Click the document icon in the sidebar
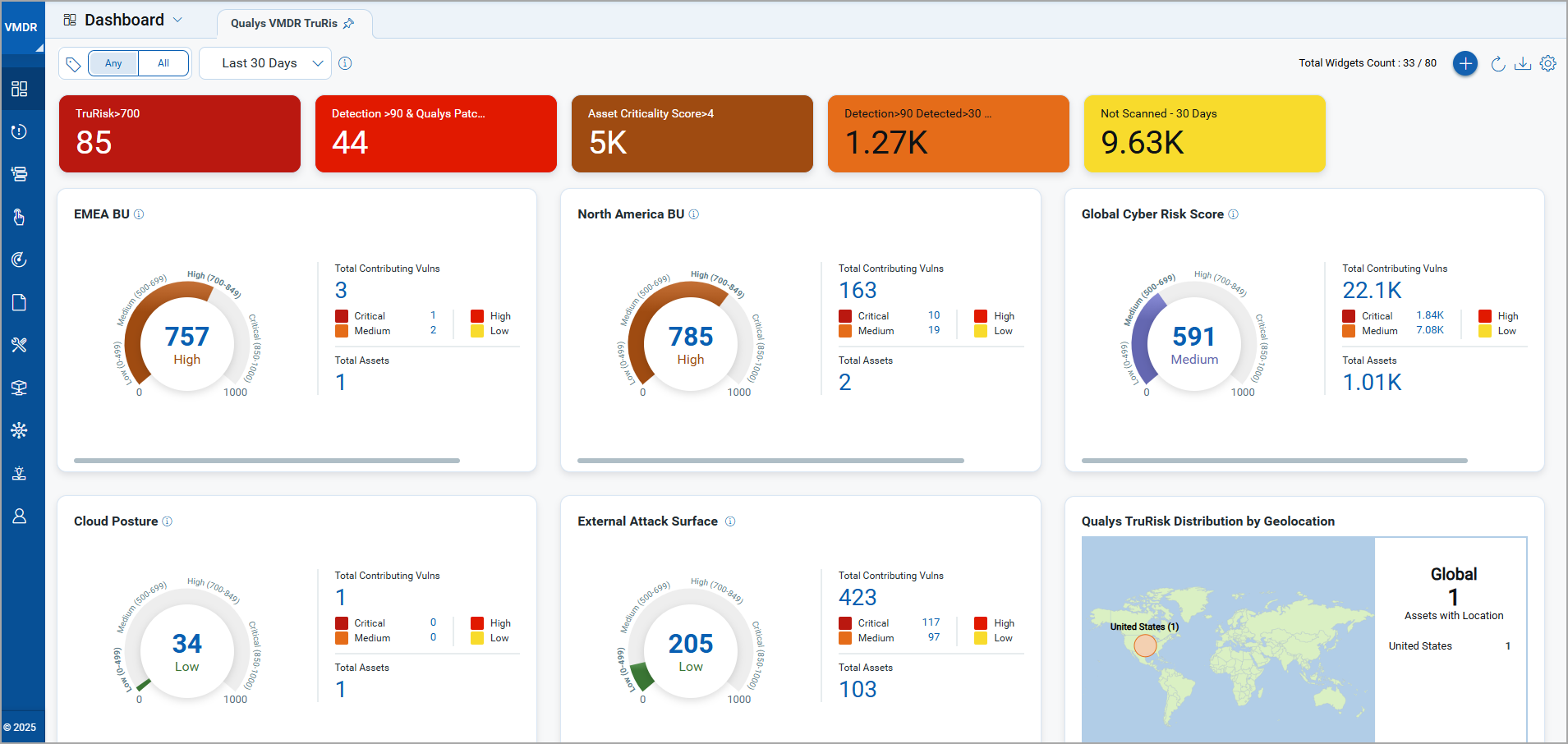The image size is (1568, 744). [20, 302]
